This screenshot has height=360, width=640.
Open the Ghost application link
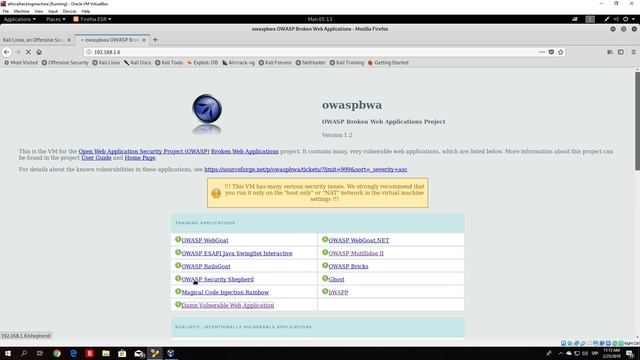tap(336, 280)
